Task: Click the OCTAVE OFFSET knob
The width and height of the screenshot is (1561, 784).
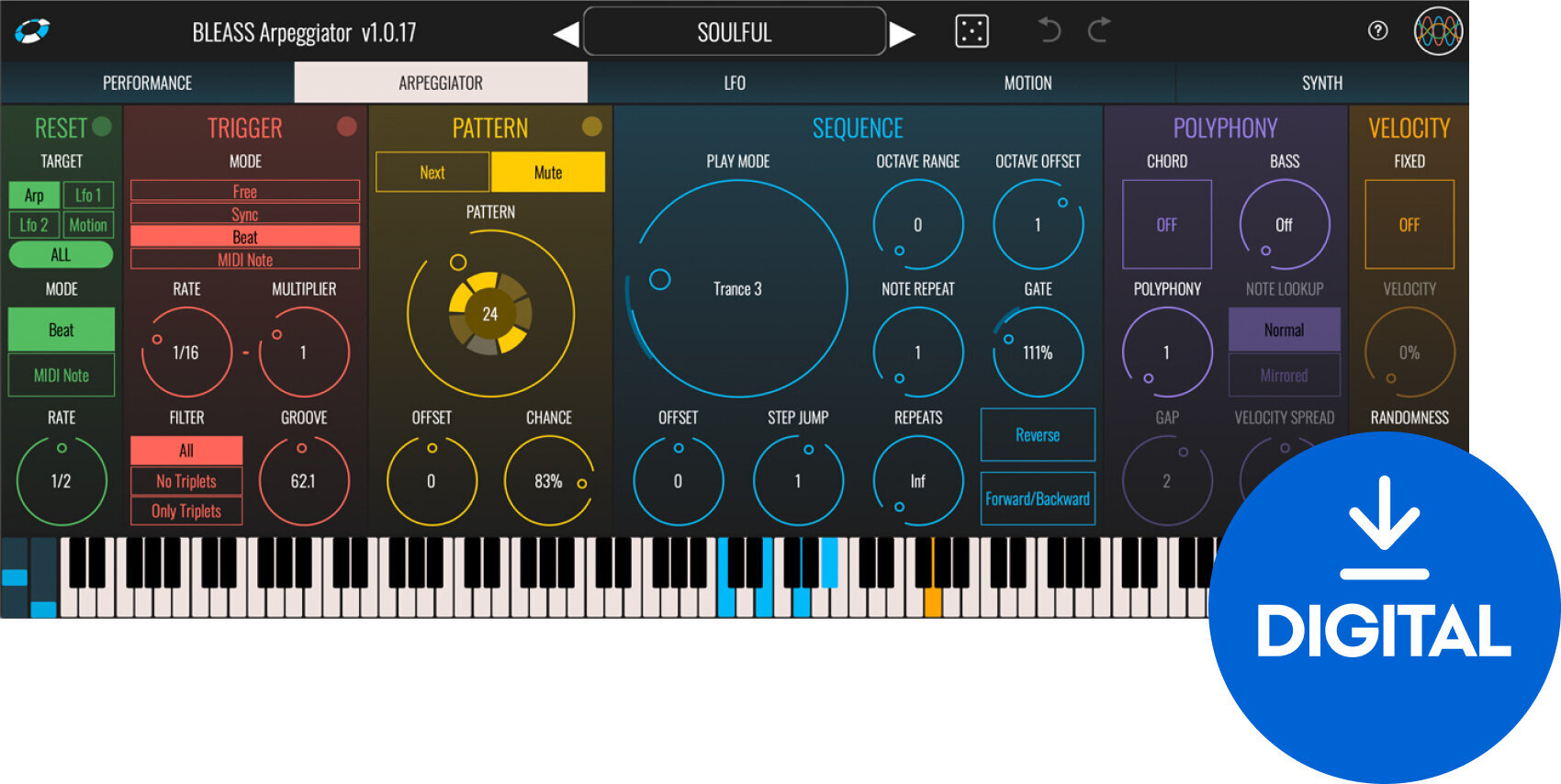Action: click(x=1039, y=225)
